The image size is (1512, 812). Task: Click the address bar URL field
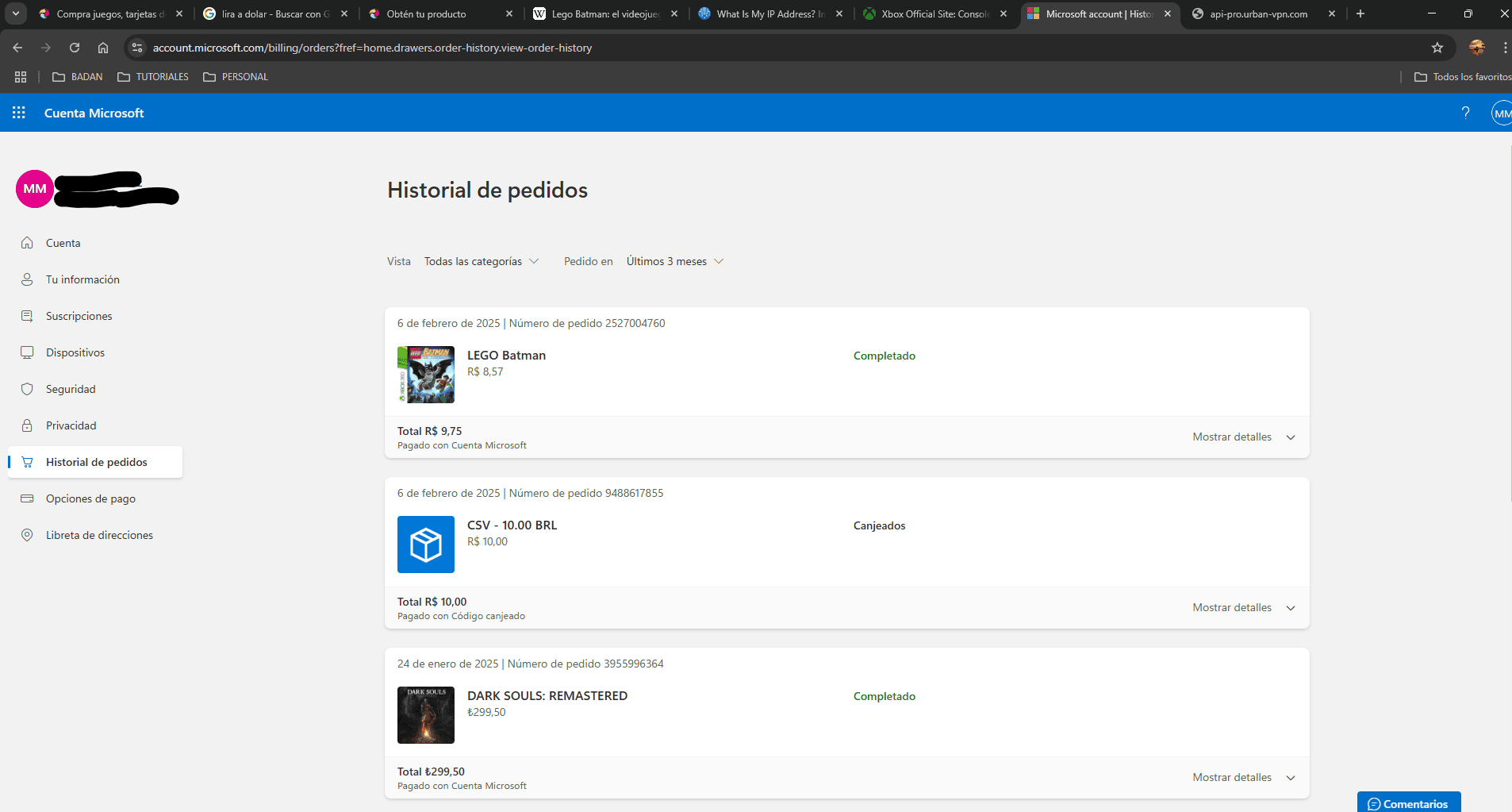(x=785, y=48)
